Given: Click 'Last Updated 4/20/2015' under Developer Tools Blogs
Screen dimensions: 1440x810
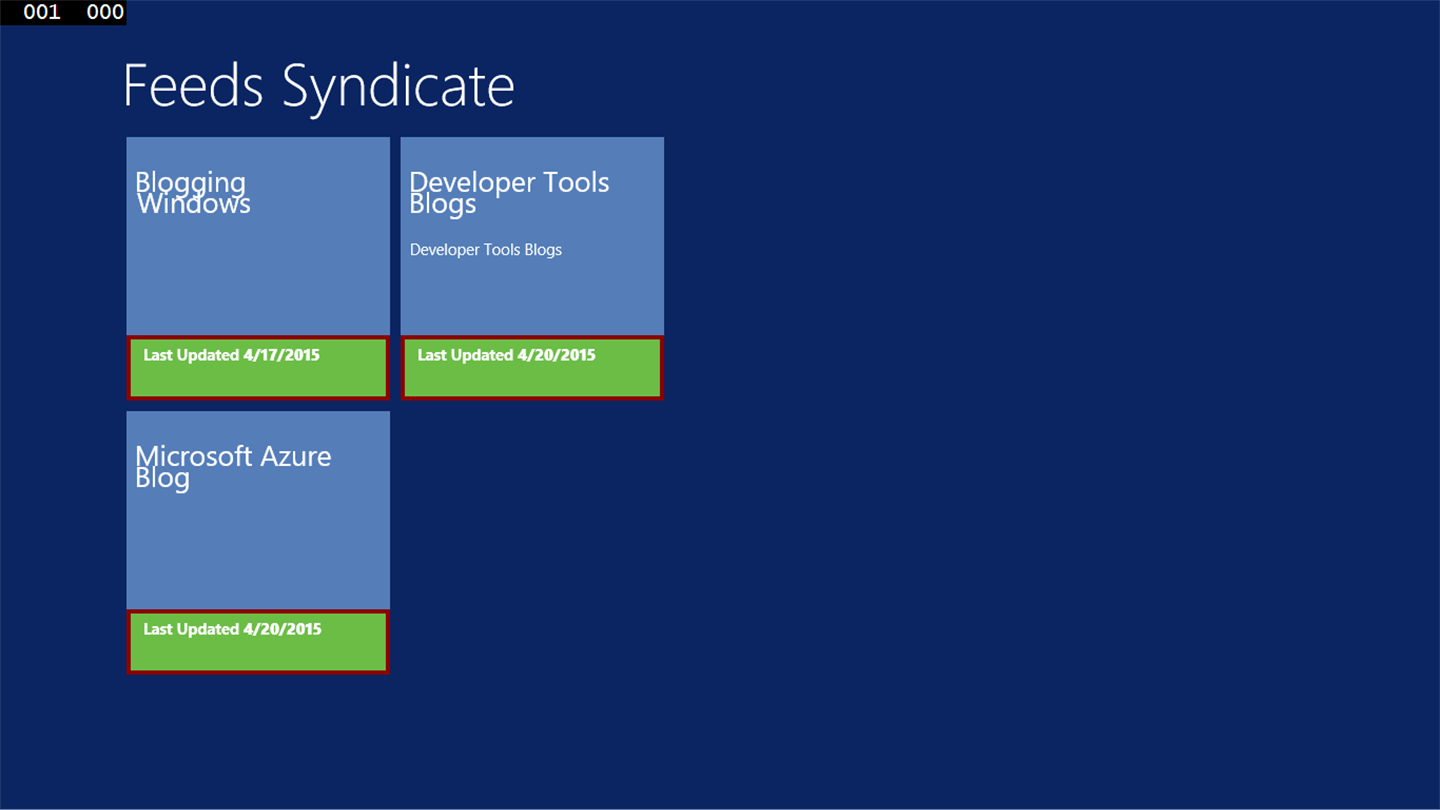Looking at the screenshot, I should coord(506,355).
